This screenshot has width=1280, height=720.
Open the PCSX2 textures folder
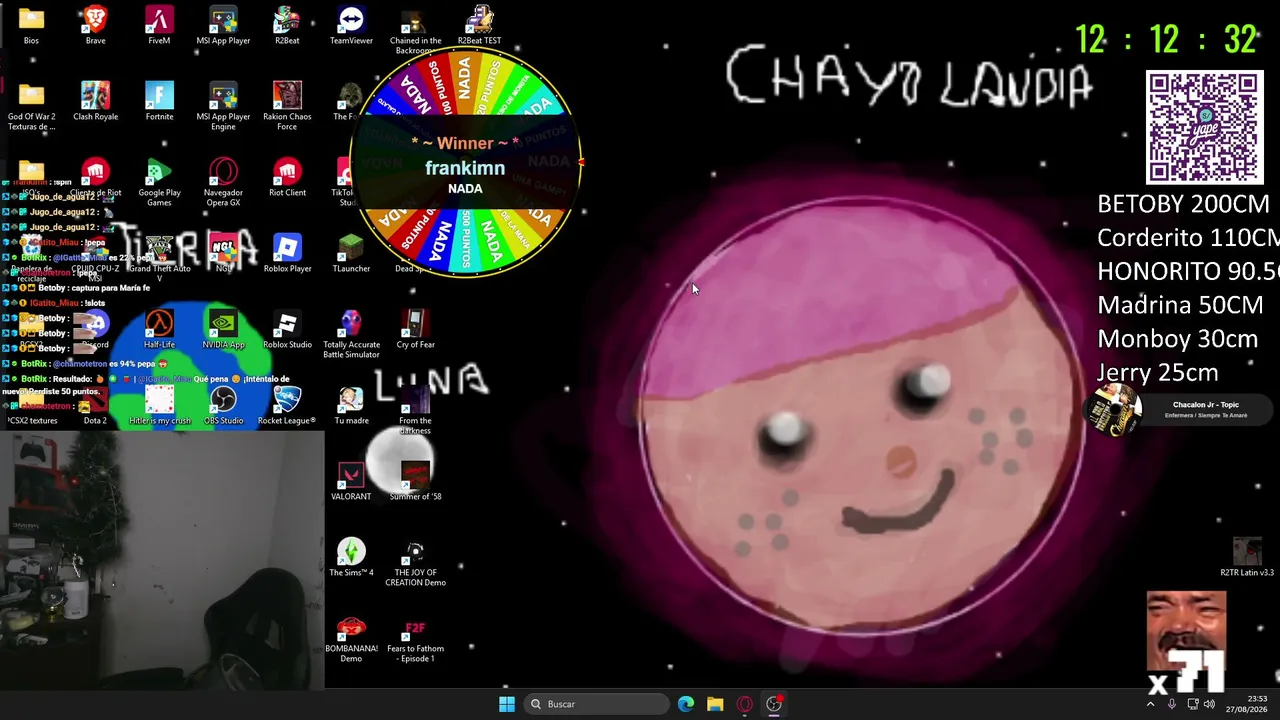(x=31, y=406)
